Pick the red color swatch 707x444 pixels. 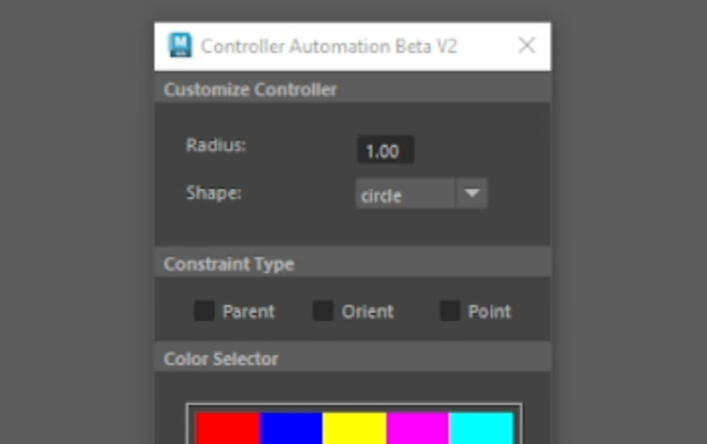228,427
